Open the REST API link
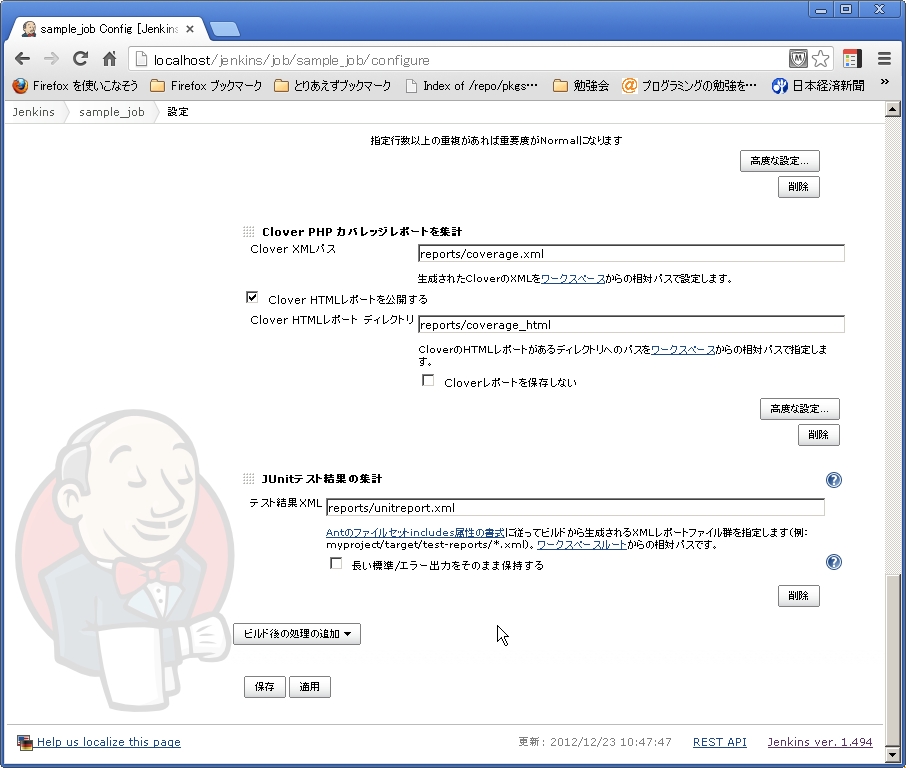The image size is (906, 768). (719, 742)
